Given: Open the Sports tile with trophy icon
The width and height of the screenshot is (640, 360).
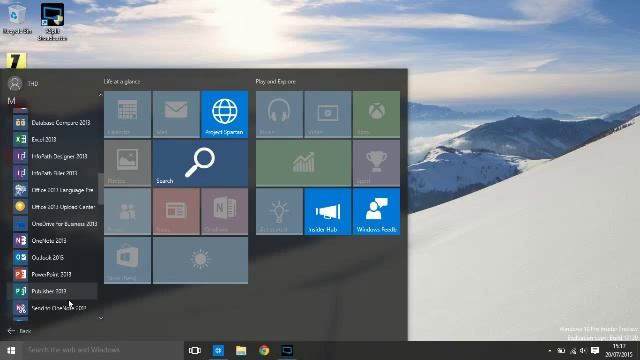Looking at the screenshot, I should [x=376, y=163].
